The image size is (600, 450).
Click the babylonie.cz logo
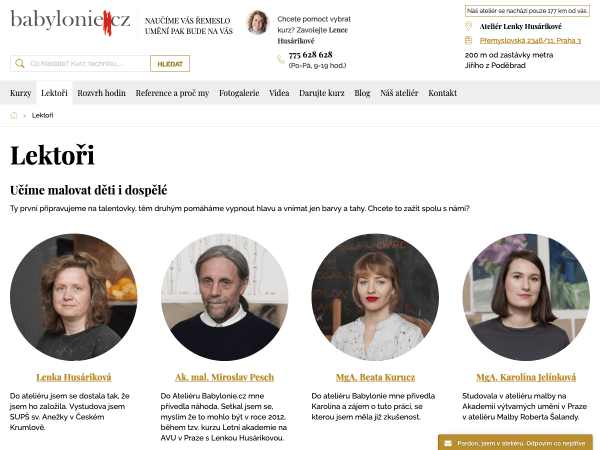pyautogui.click(x=70, y=22)
